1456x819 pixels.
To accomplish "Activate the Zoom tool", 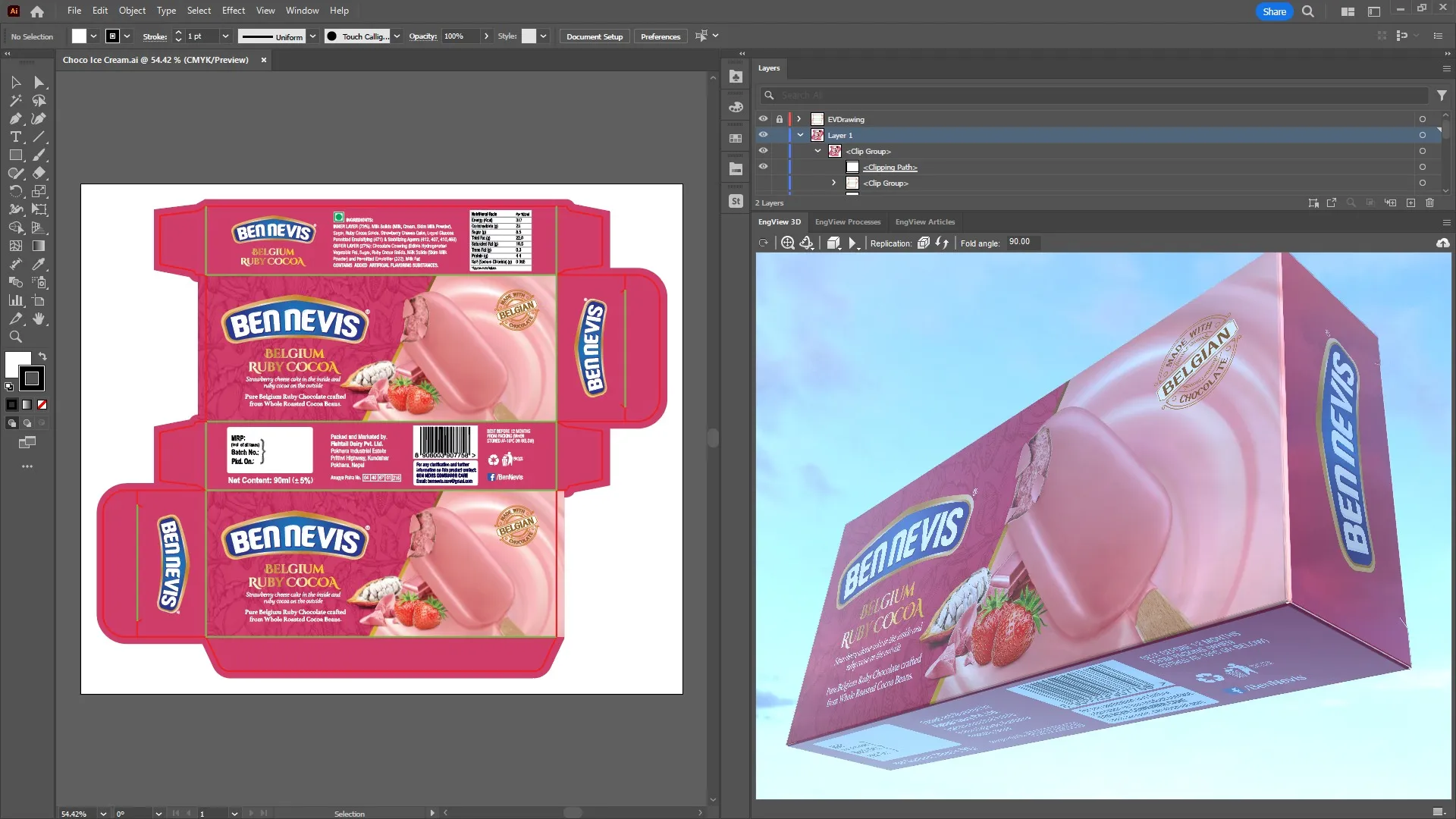I will pos(16,337).
